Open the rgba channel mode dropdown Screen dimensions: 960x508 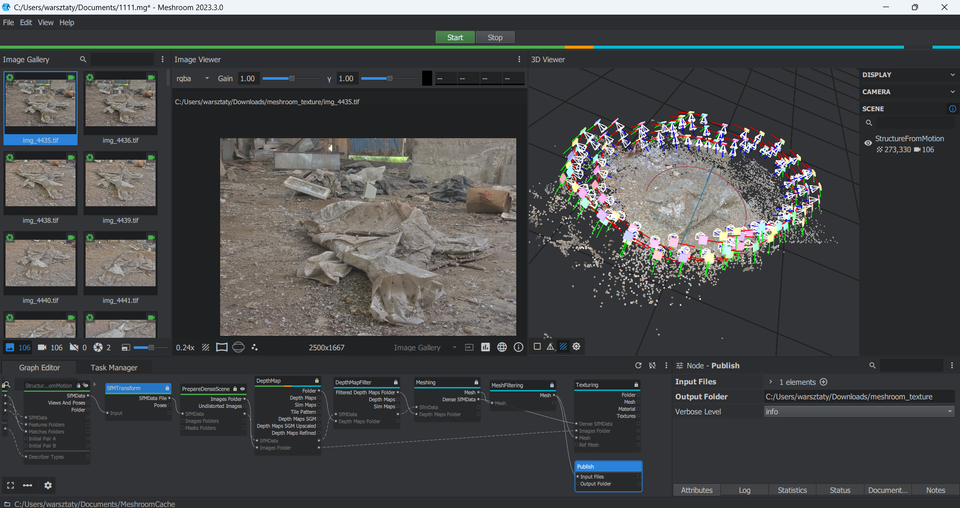click(193, 78)
